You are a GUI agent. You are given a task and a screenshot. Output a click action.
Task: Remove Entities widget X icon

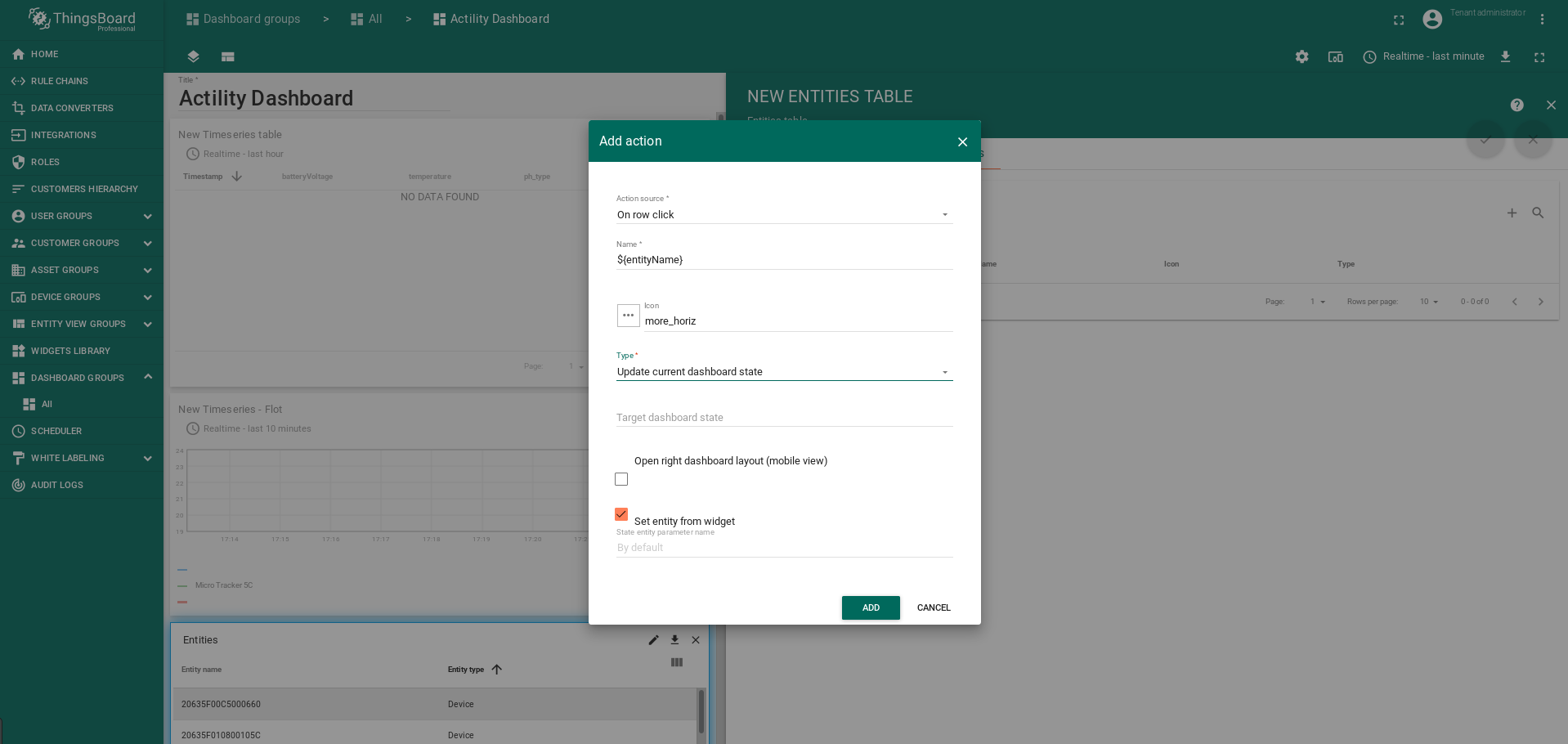pyautogui.click(x=696, y=640)
